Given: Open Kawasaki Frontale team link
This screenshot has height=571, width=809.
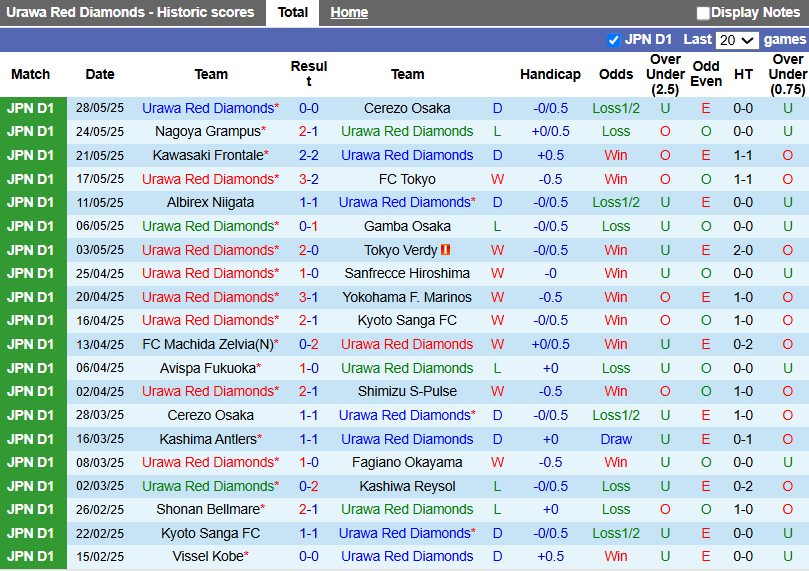Looking at the screenshot, I should [x=208, y=155].
